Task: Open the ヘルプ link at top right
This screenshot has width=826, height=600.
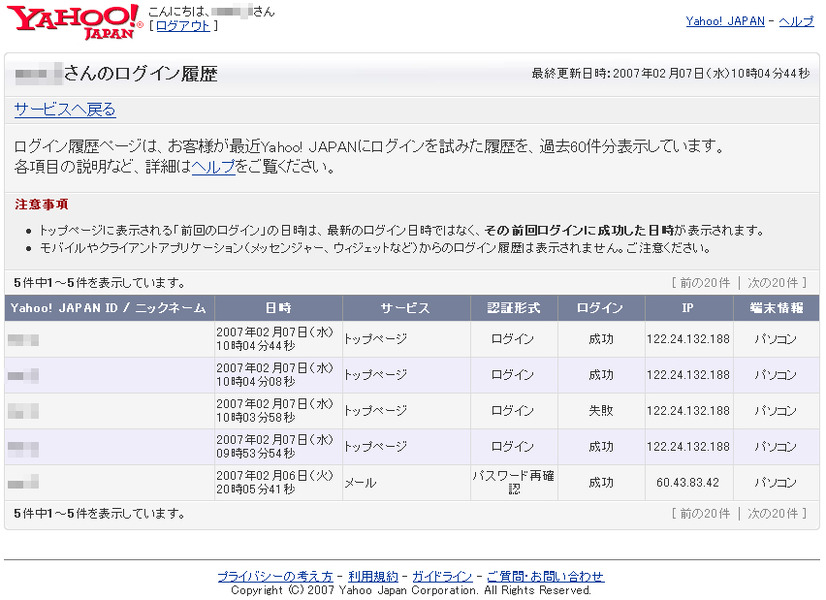Action: coord(796,22)
